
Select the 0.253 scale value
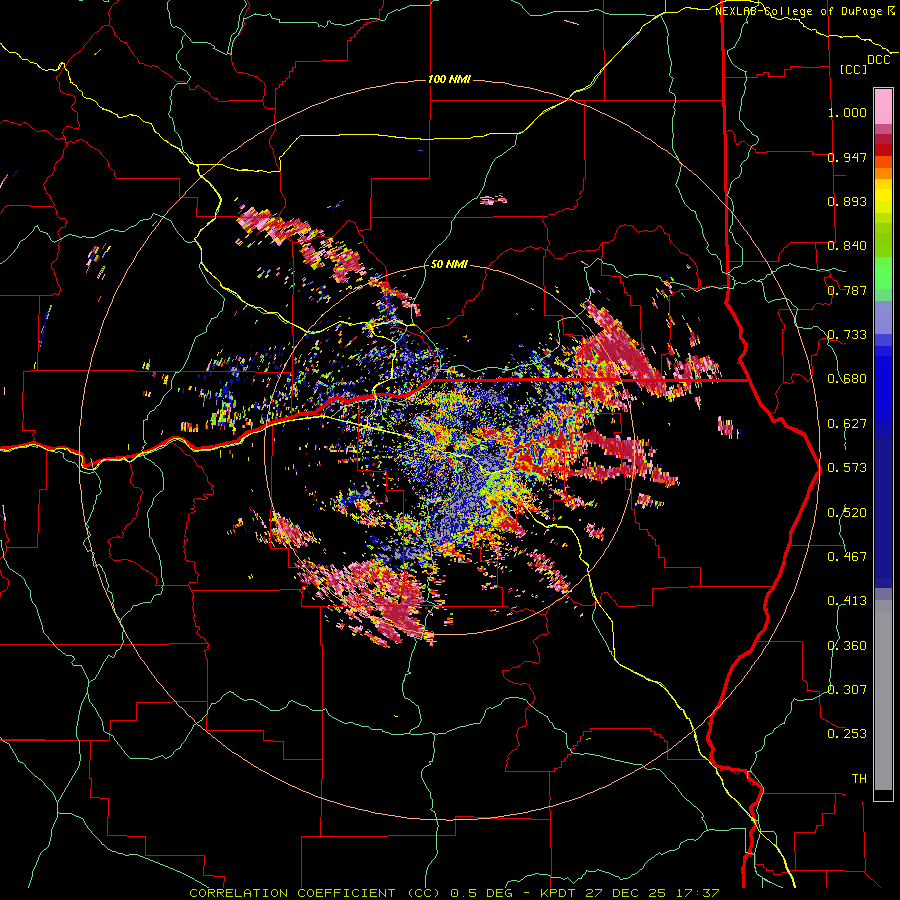click(x=847, y=734)
